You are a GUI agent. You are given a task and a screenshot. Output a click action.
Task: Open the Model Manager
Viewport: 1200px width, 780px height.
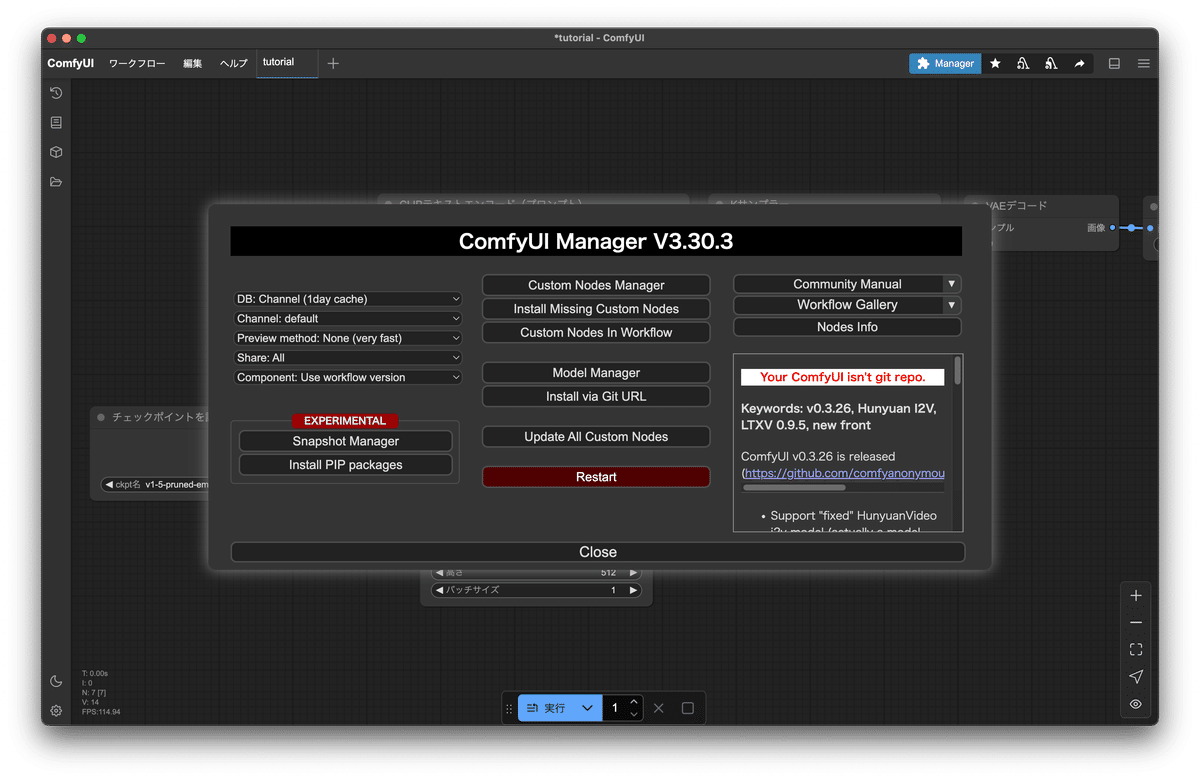coord(596,372)
